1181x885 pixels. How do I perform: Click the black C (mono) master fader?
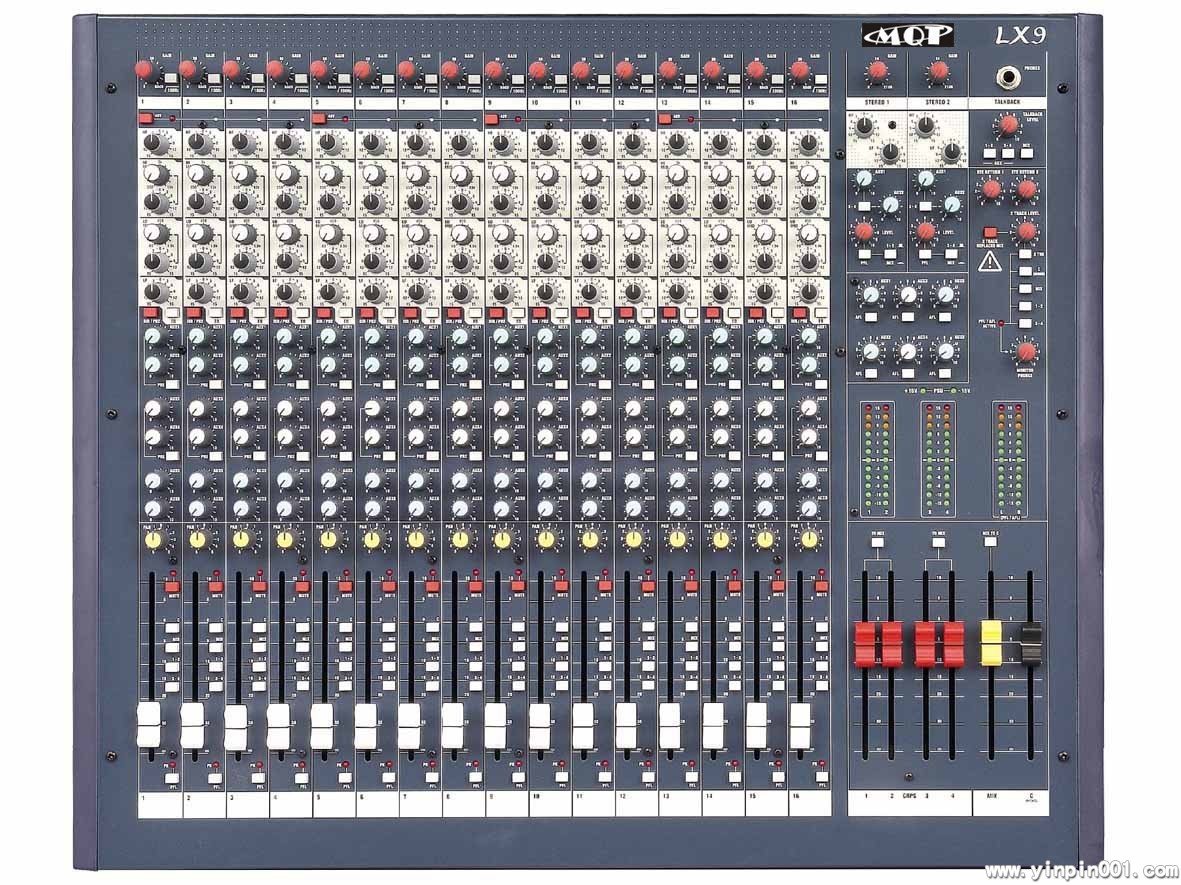1030,643
